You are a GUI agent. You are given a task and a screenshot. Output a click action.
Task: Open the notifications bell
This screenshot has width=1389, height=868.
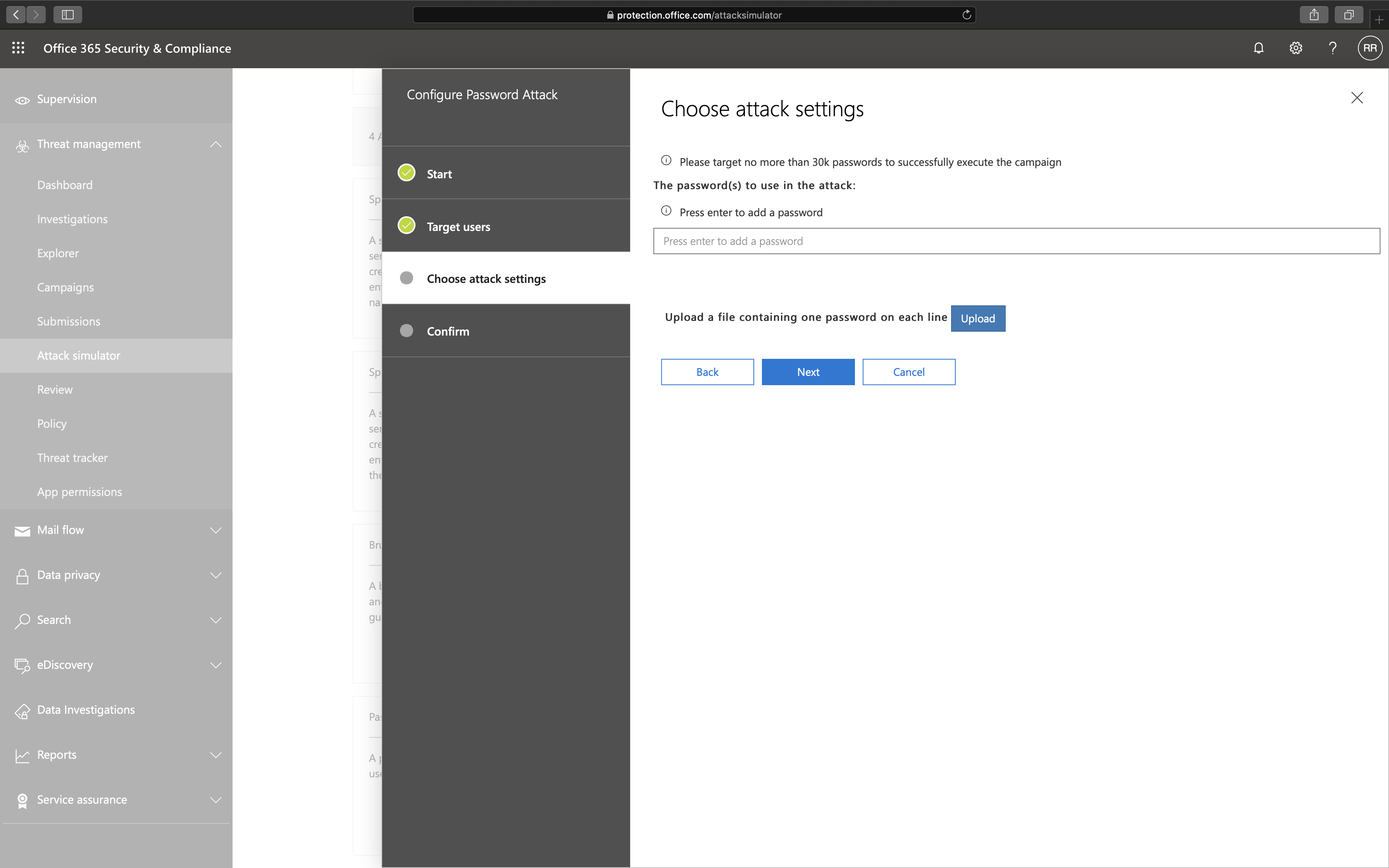[x=1258, y=48]
